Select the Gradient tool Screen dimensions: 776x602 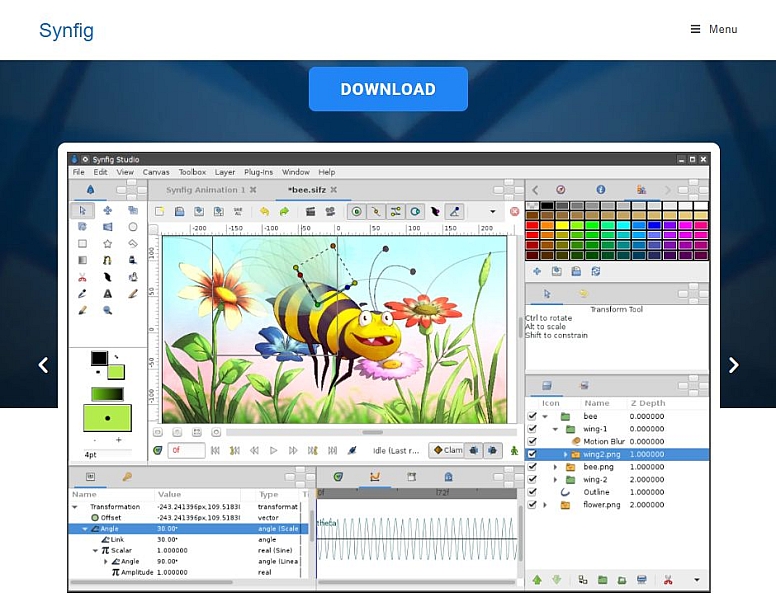pos(83,260)
